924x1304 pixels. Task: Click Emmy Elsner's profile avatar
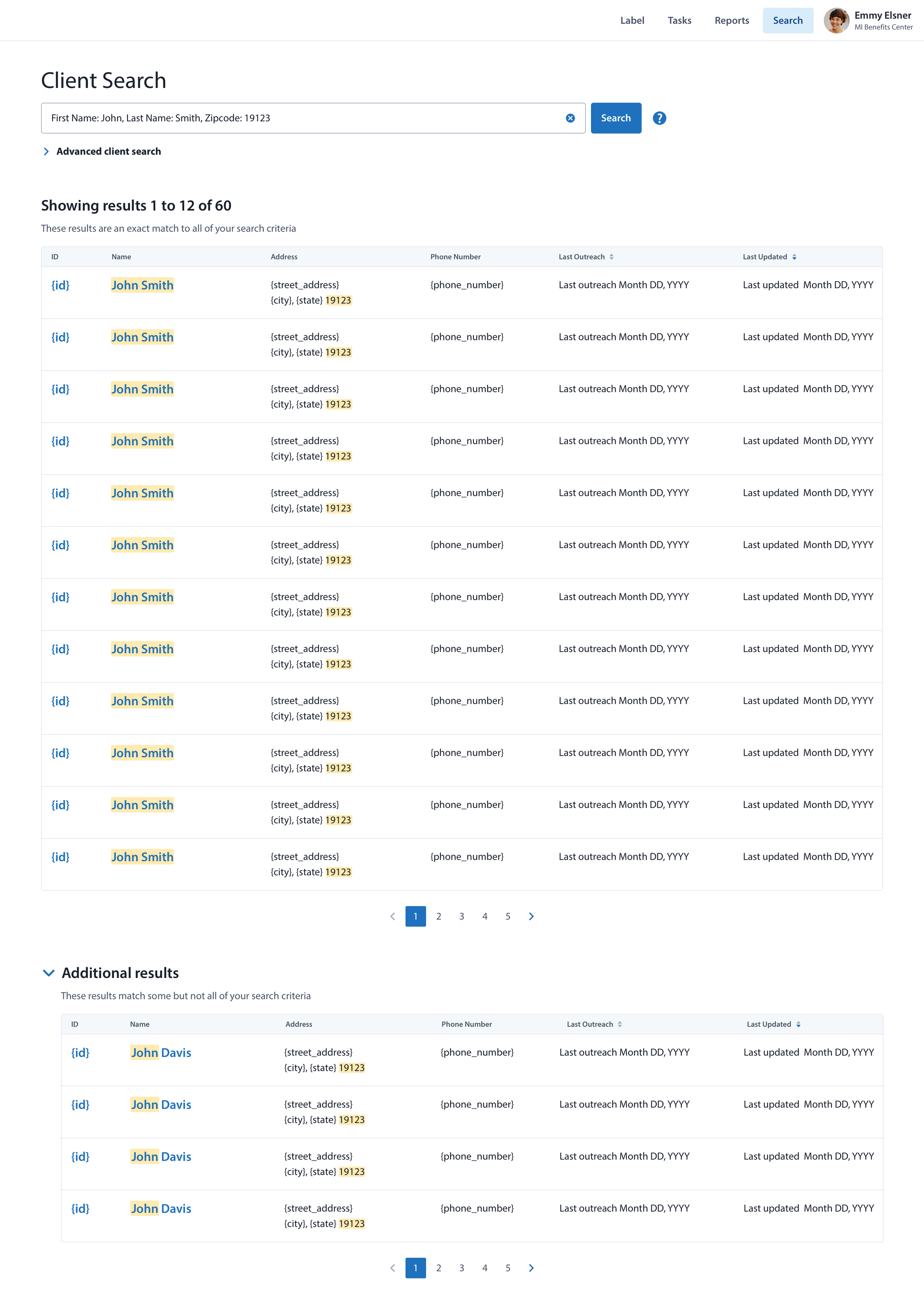836,20
